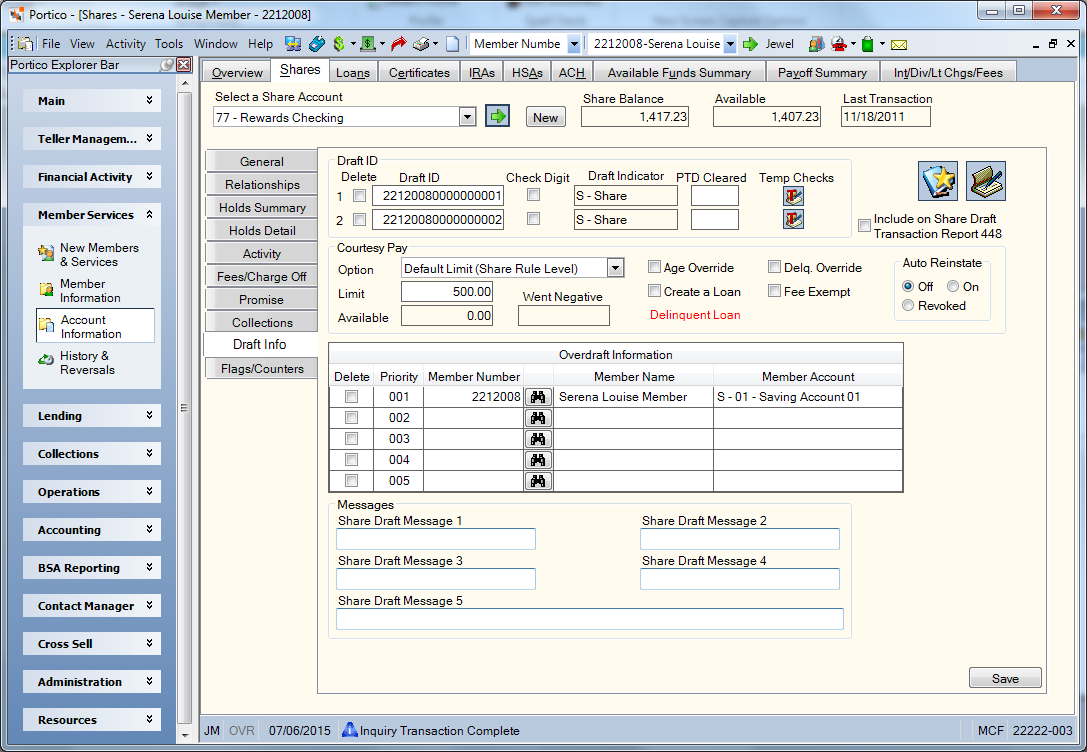The image size is (1087, 752).
Task: Click binoculars lookup for priority 005
Action: pyautogui.click(x=538, y=480)
